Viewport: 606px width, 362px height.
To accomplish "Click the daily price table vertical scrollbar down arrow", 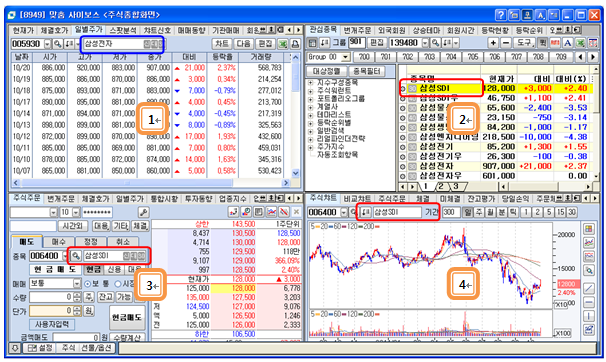I will (296, 173).
